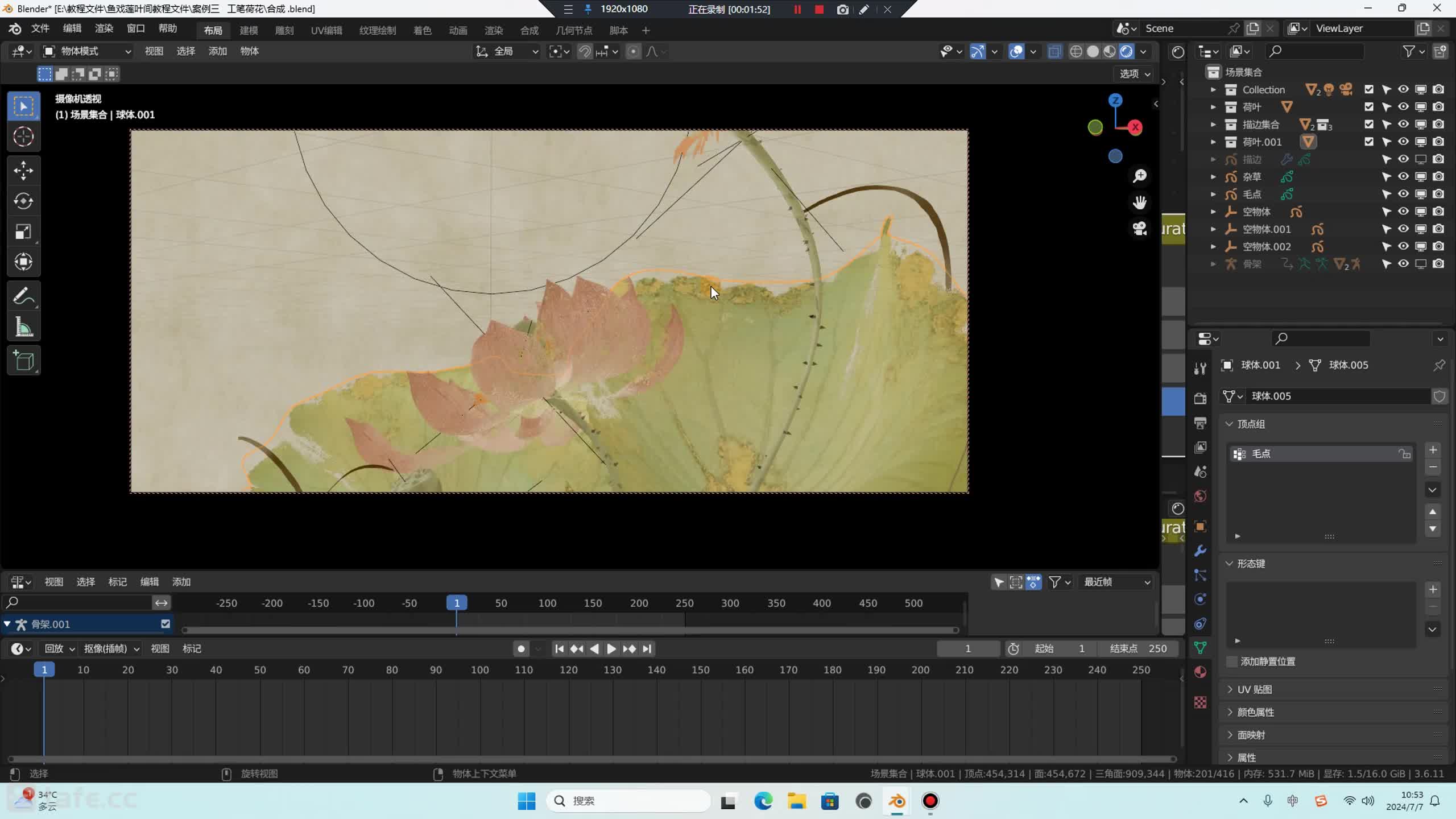
Task: Stop the screen recording
Action: click(x=819, y=9)
